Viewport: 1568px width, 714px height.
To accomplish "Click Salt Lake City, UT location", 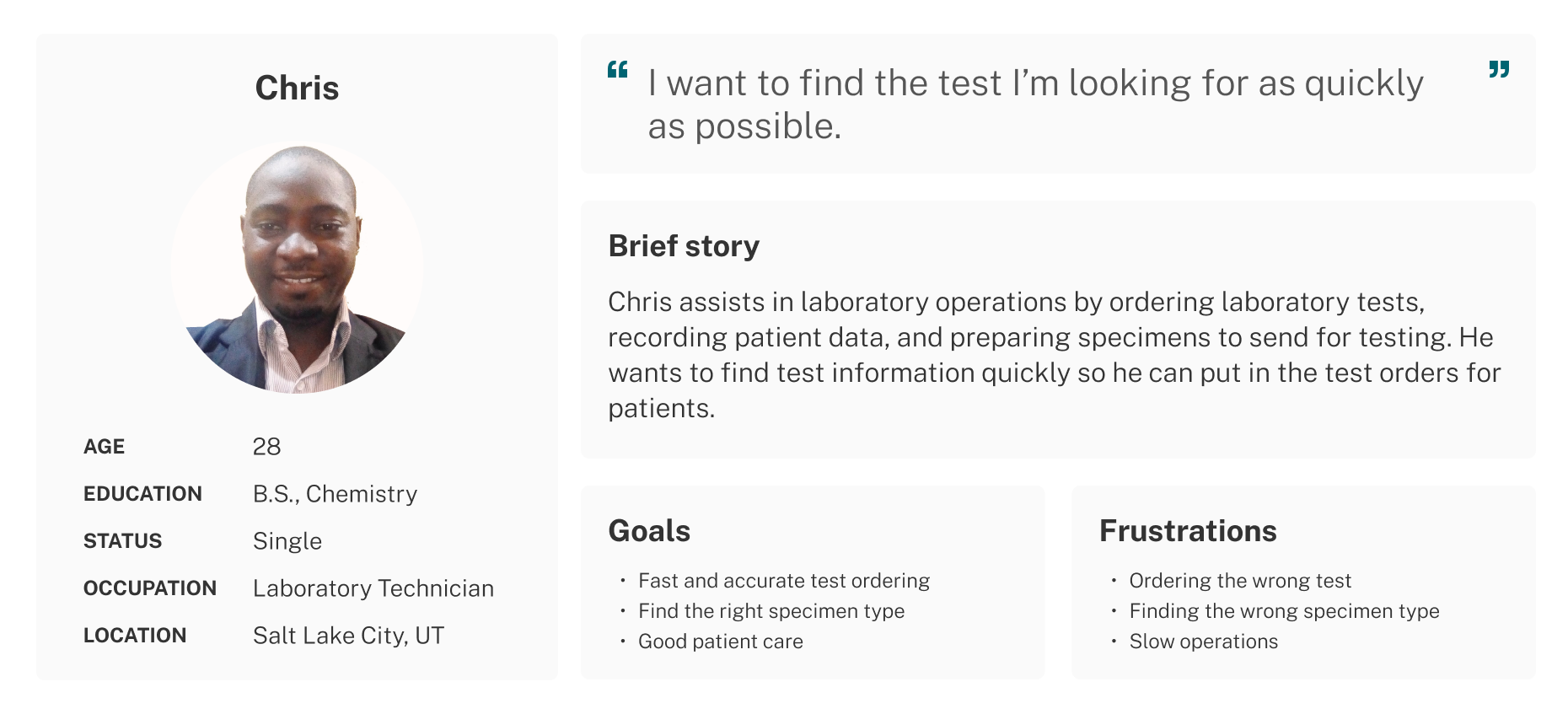I will click(348, 636).
